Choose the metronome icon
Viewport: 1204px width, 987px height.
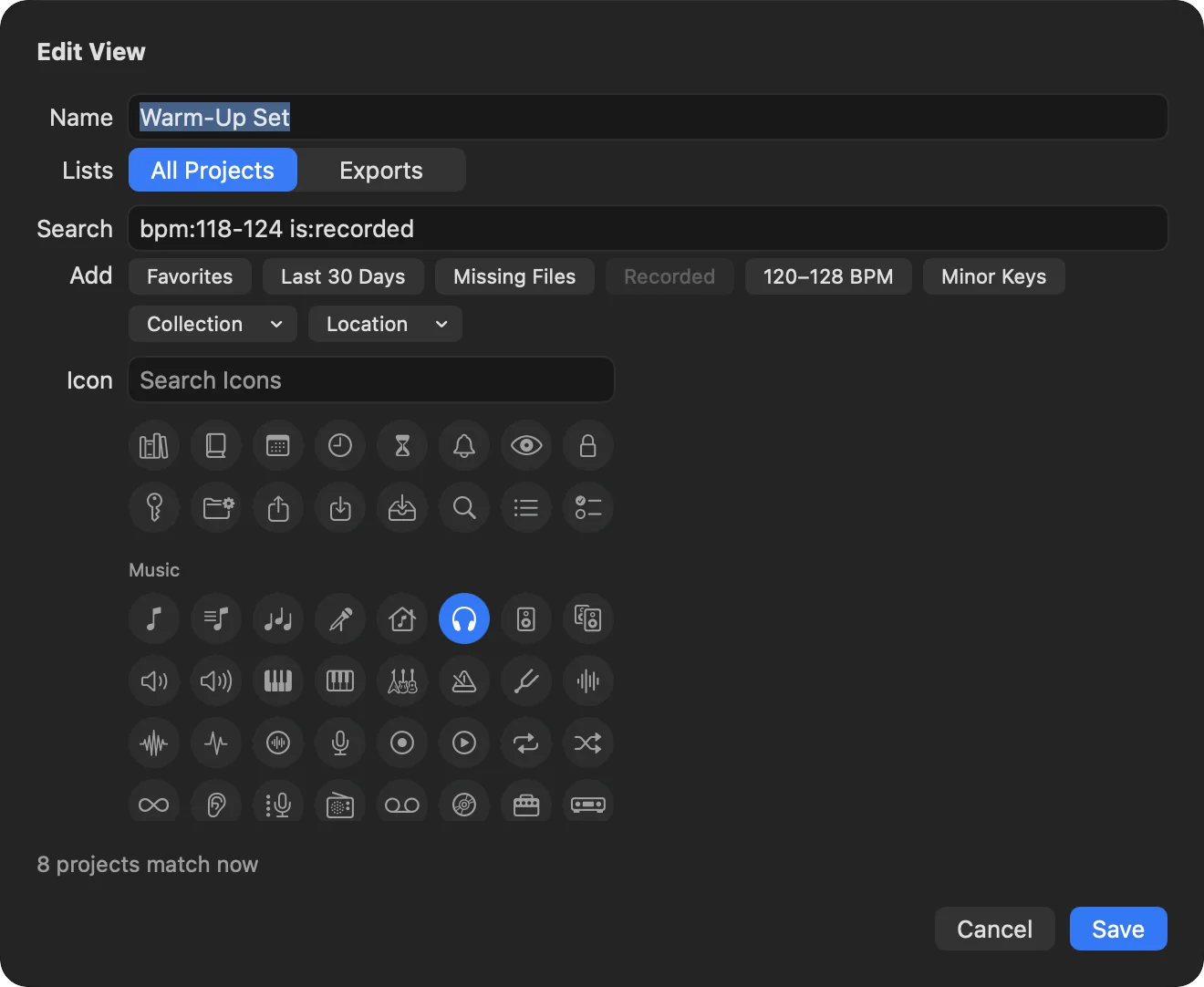click(x=464, y=681)
